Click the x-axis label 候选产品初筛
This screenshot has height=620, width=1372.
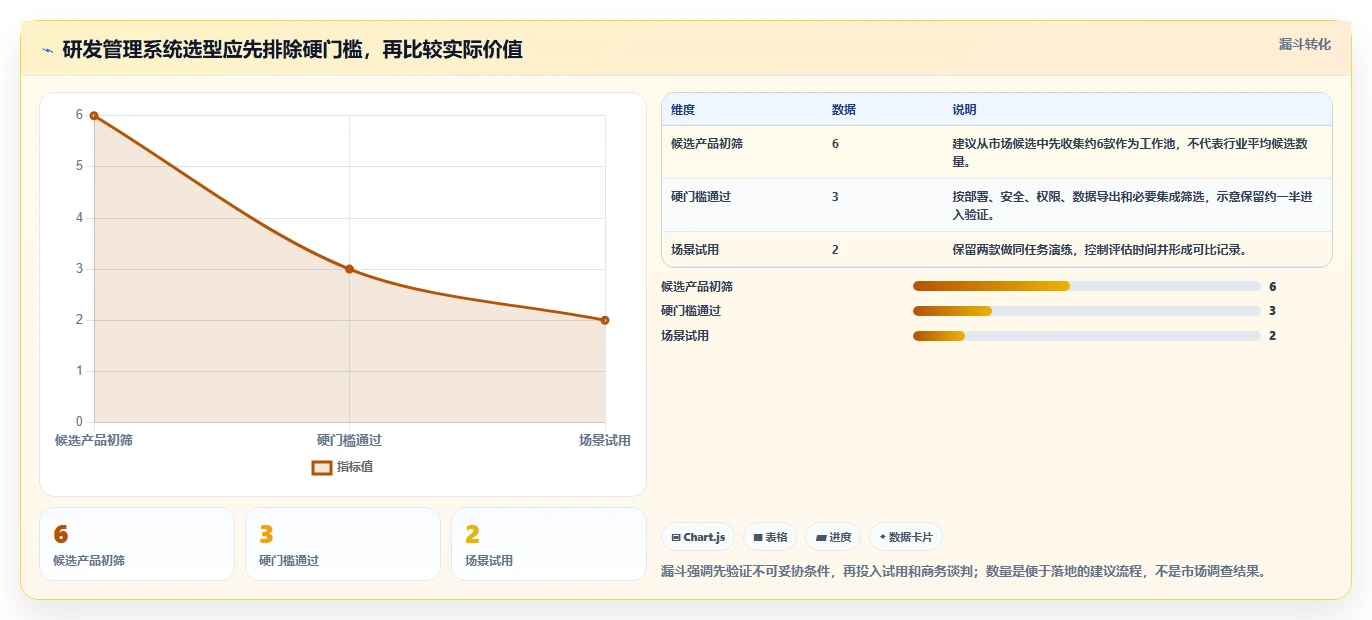(x=94, y=440)
